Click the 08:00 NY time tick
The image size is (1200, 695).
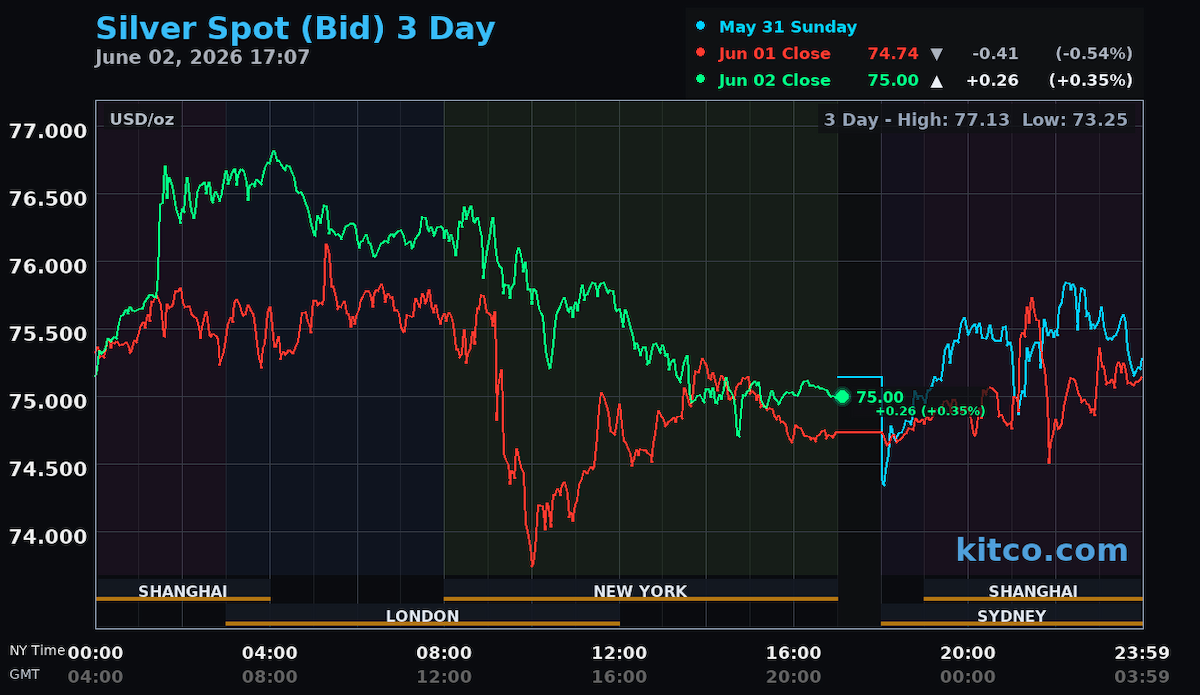coord(444,653)
